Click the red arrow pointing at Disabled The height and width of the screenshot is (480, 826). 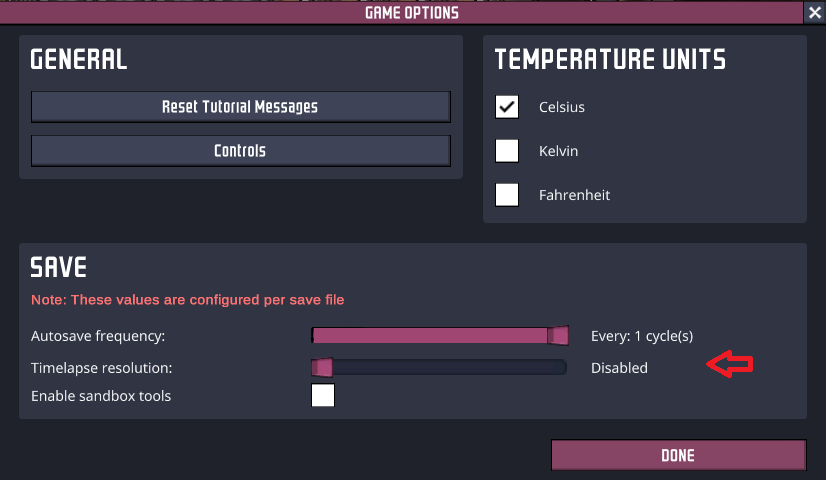(730, 366)
